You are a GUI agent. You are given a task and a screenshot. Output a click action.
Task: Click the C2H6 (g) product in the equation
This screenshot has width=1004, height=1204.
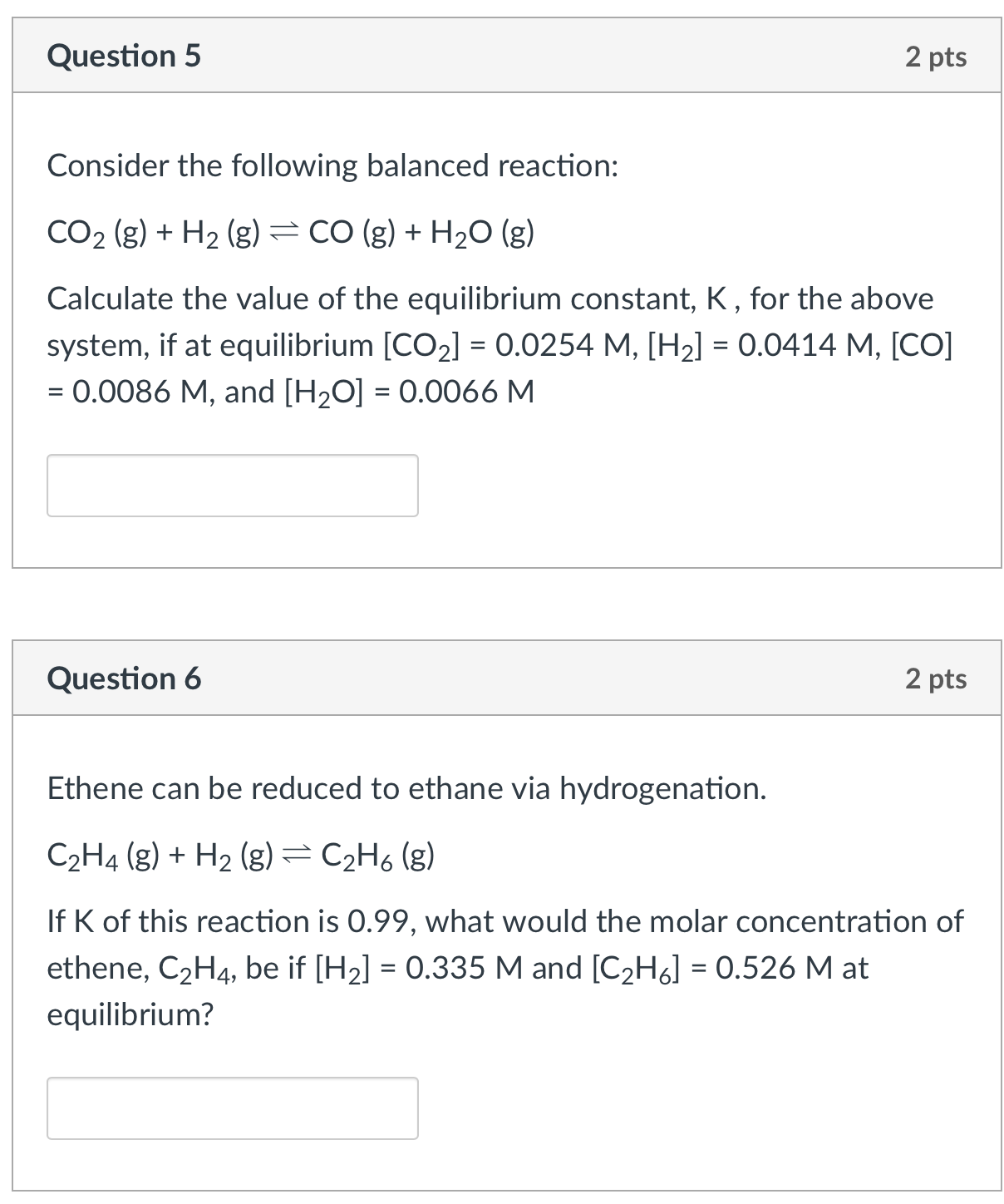(x=376, y=855)
